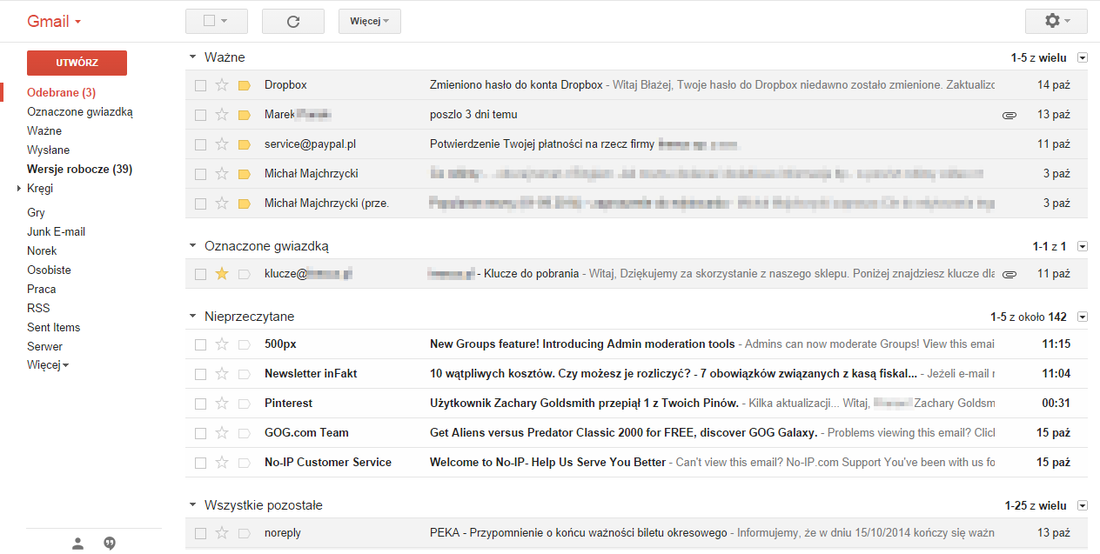The width and height of the screenshot is (1100, 554).
Task: Open the Junk E-mail label
Action: pyautogui.click(x=56, y=231)
